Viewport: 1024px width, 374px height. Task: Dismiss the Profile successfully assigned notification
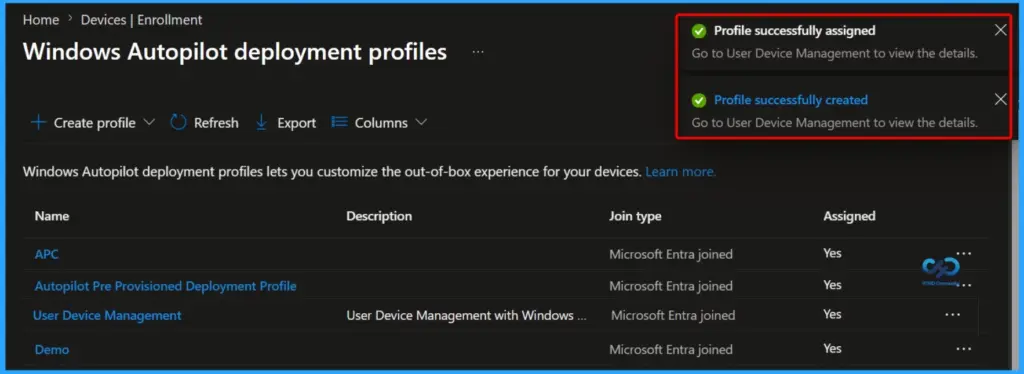1000,30
